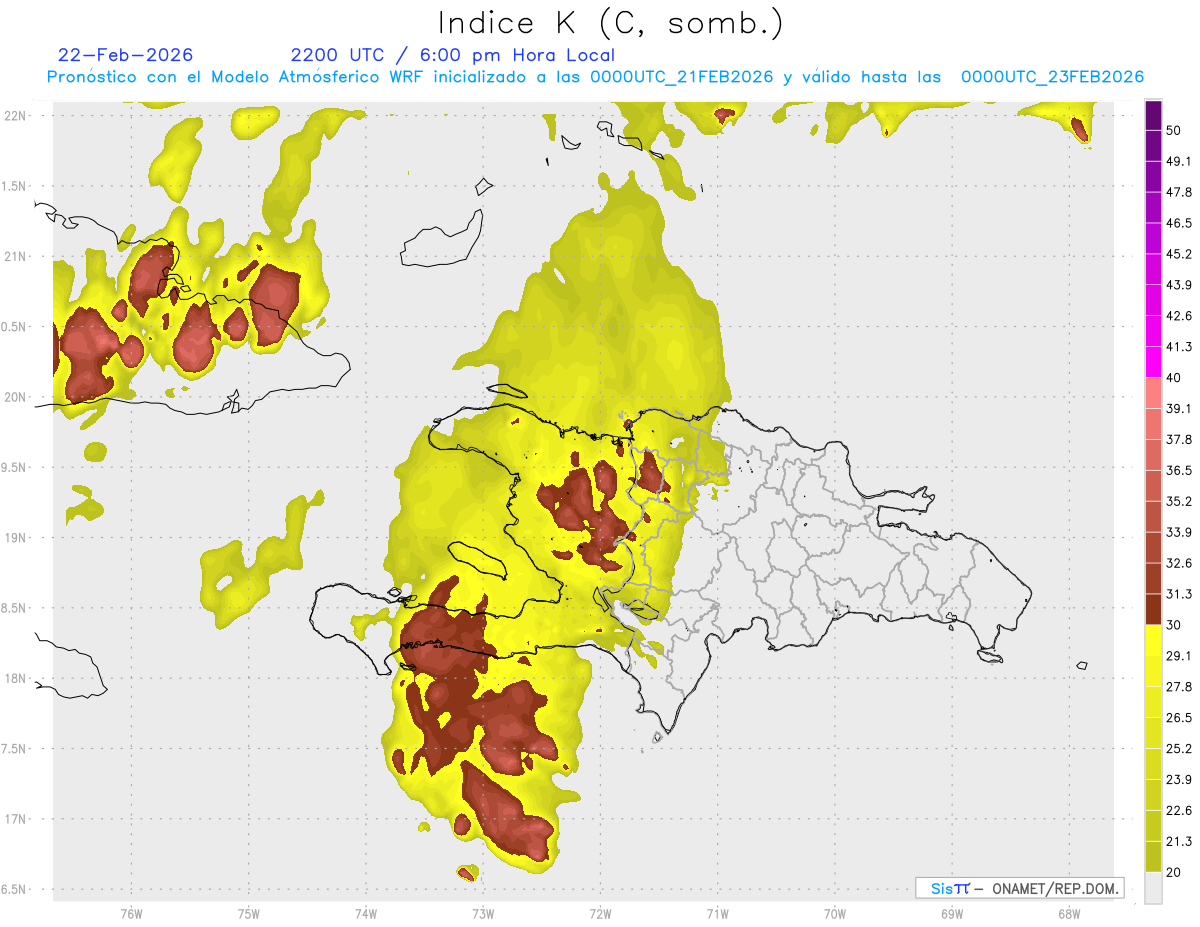Click the color bar label '45.2'
This screenshot has width=1200, height=927.
pyautogui.click(x=1180, y=254)
